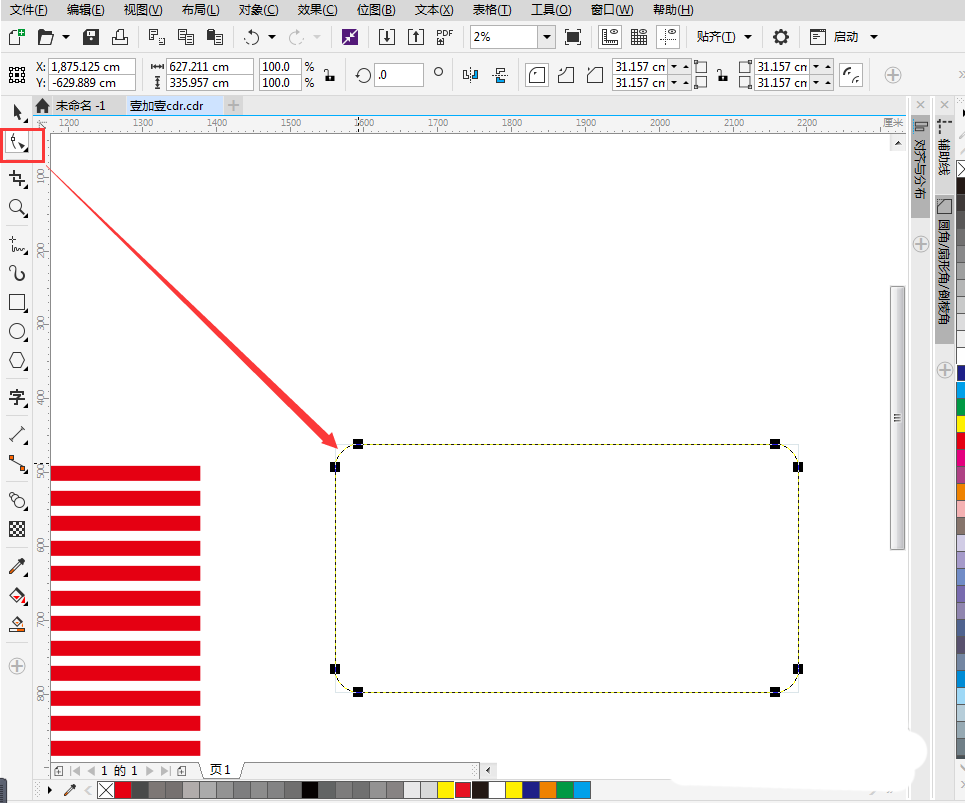The height and width of the screenshot is (803, 965).
Task: Select the Blend effects tool
Action: point(18,500)
